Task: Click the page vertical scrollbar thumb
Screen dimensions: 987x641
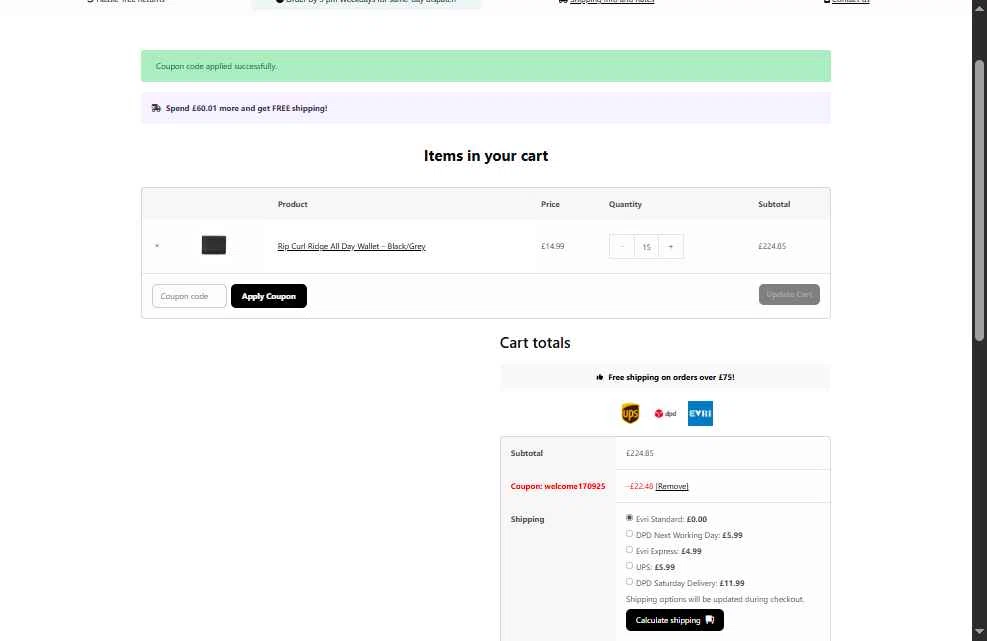Action: click(x=979, y=200)
